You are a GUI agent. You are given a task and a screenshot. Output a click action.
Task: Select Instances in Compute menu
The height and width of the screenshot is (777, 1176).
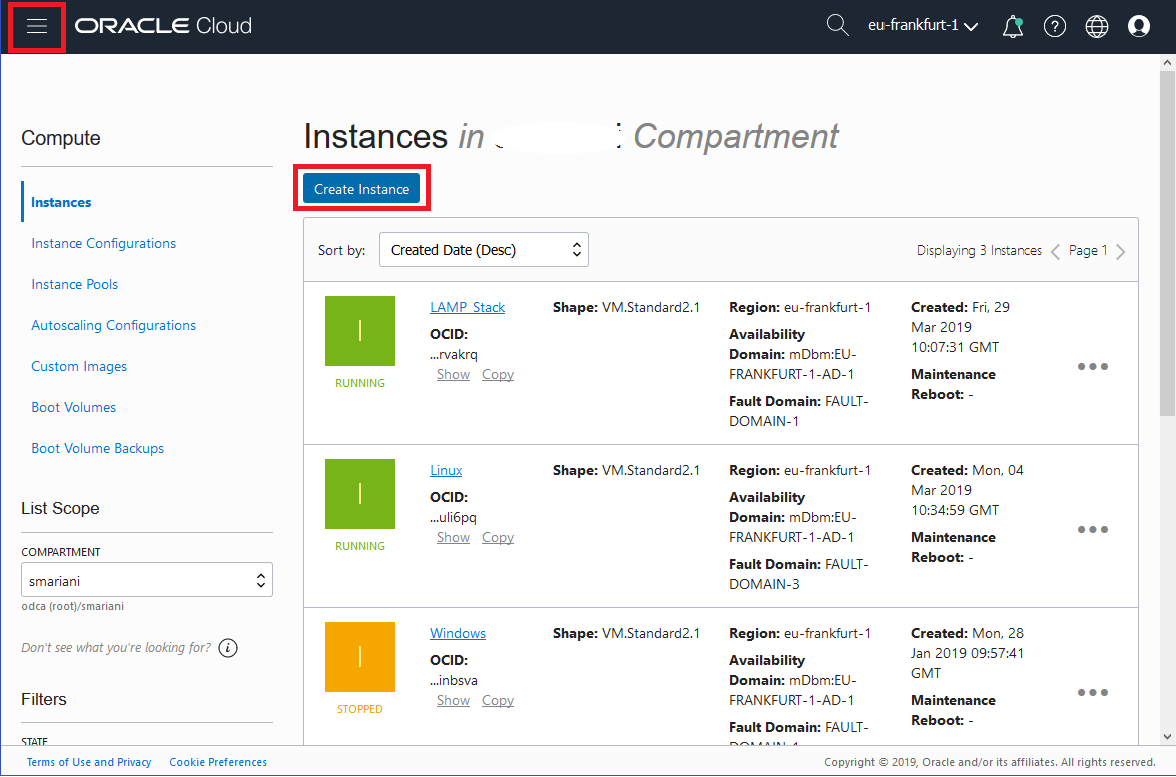[x=61, y=202]
